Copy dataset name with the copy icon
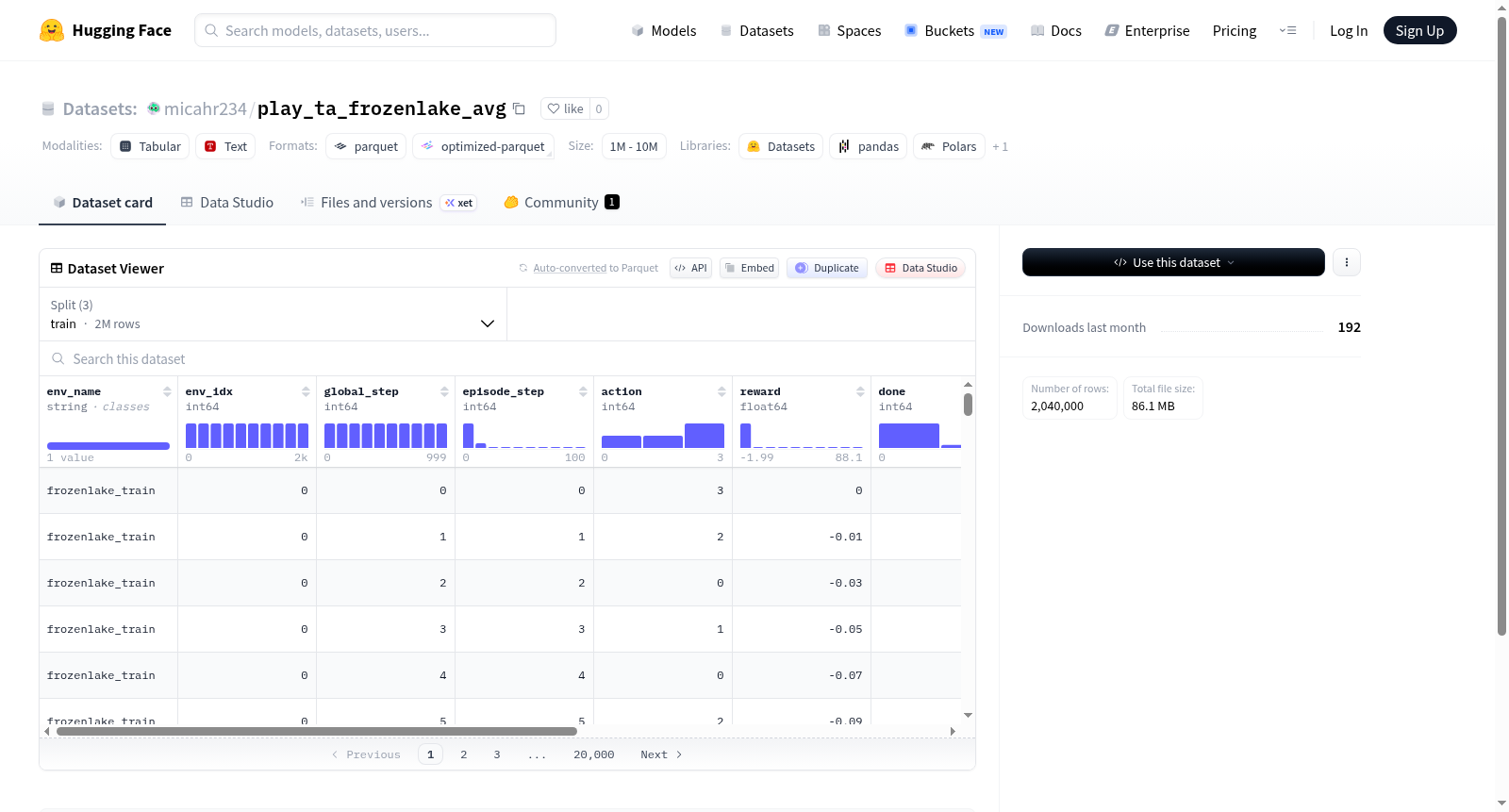 [x=519, y=108]
